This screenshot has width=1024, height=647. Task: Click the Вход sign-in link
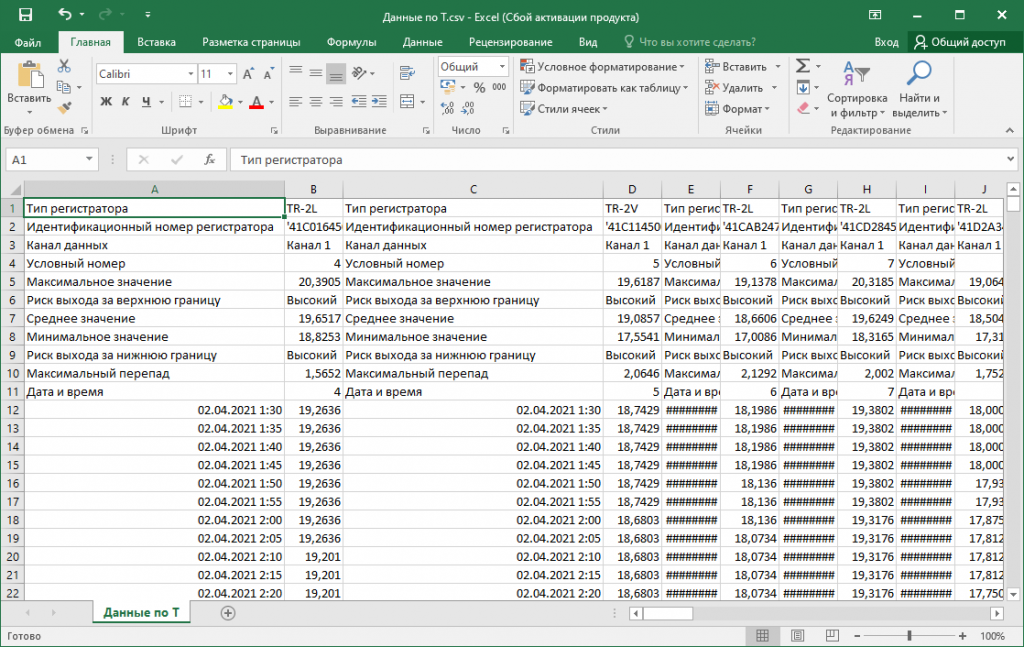click(x=886, y=42)
